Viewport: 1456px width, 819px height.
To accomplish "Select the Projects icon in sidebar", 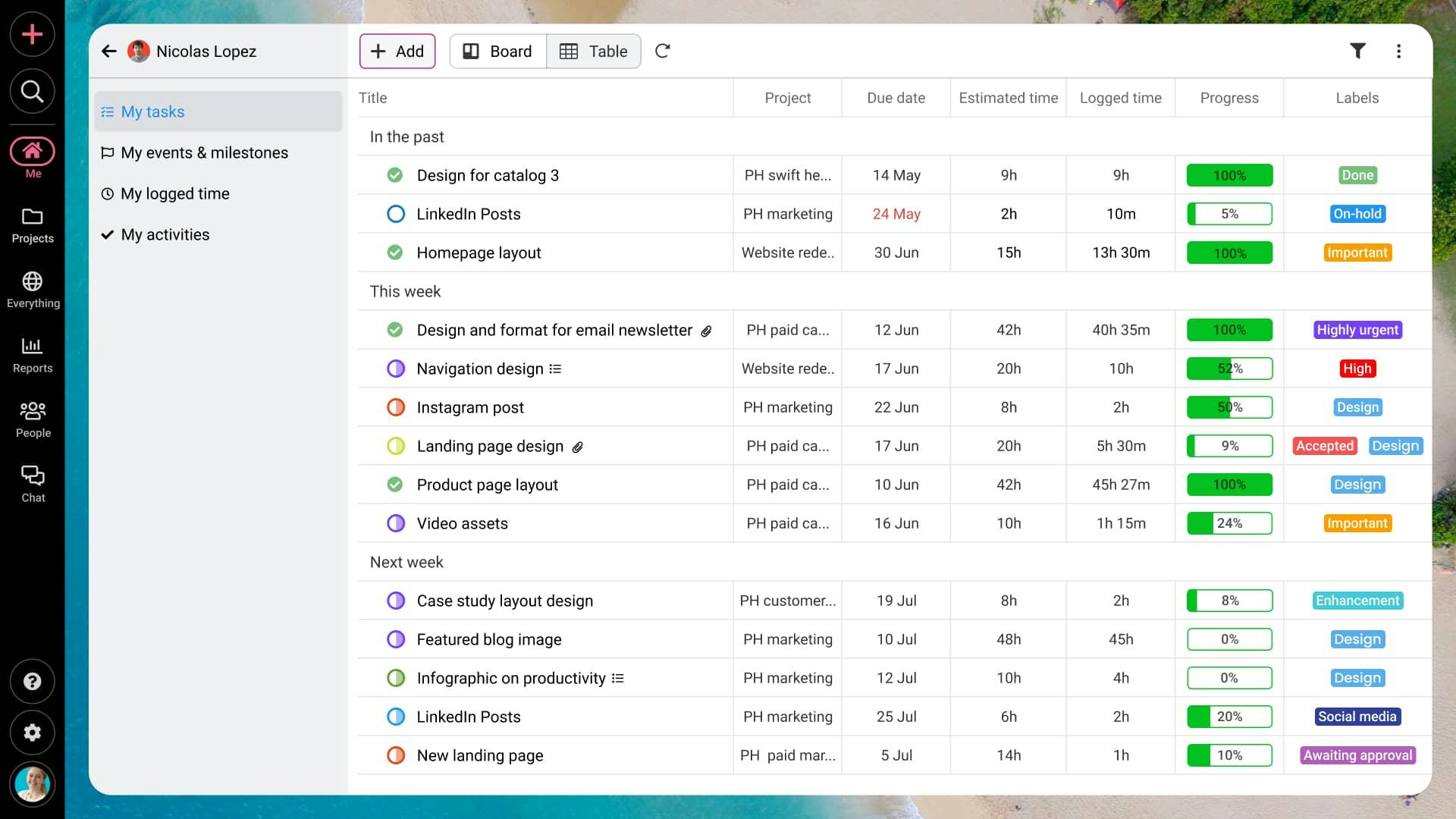I will [x=32, y=224].
